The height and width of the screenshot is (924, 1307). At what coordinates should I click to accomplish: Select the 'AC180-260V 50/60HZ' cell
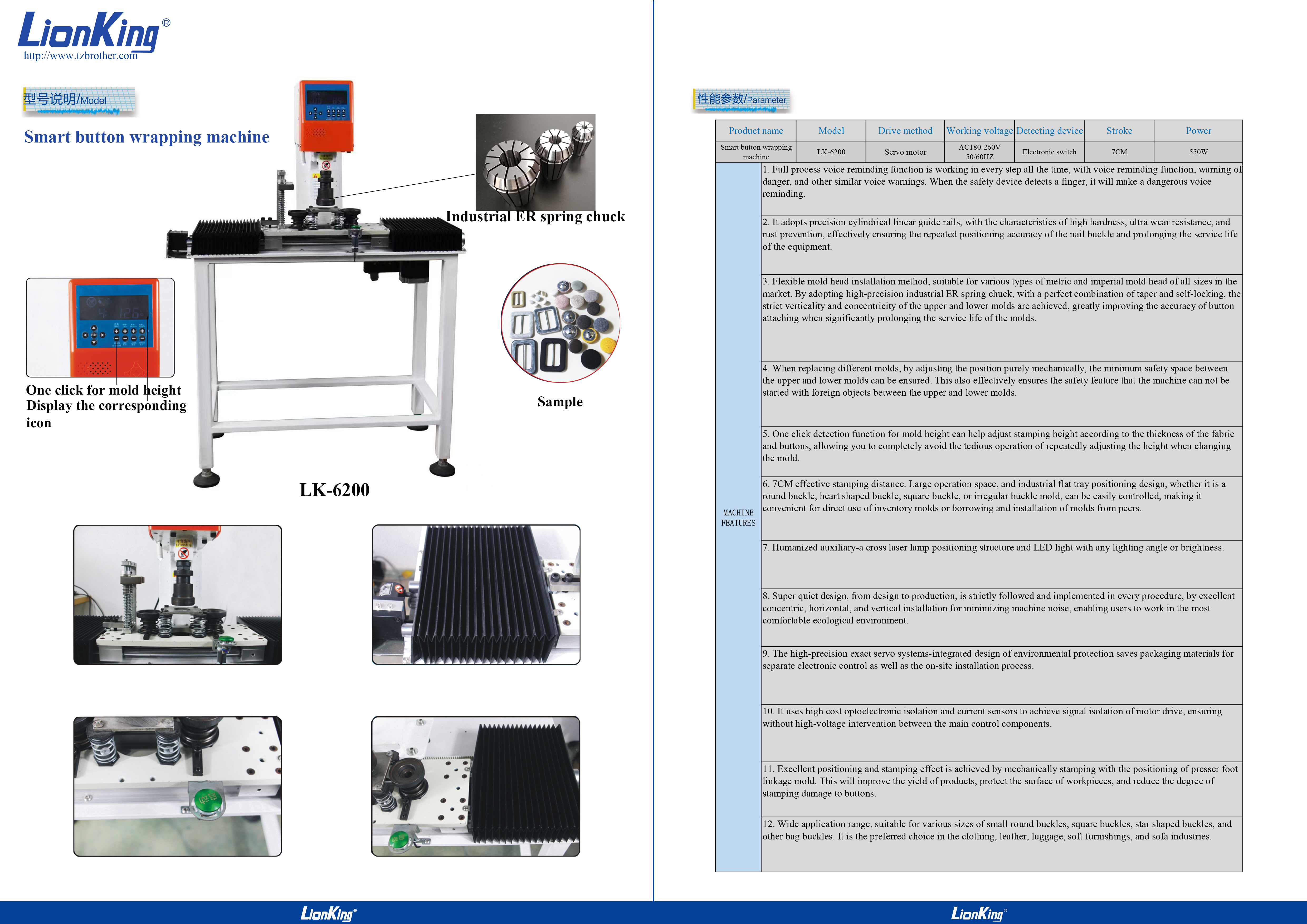tap(980, 152)
